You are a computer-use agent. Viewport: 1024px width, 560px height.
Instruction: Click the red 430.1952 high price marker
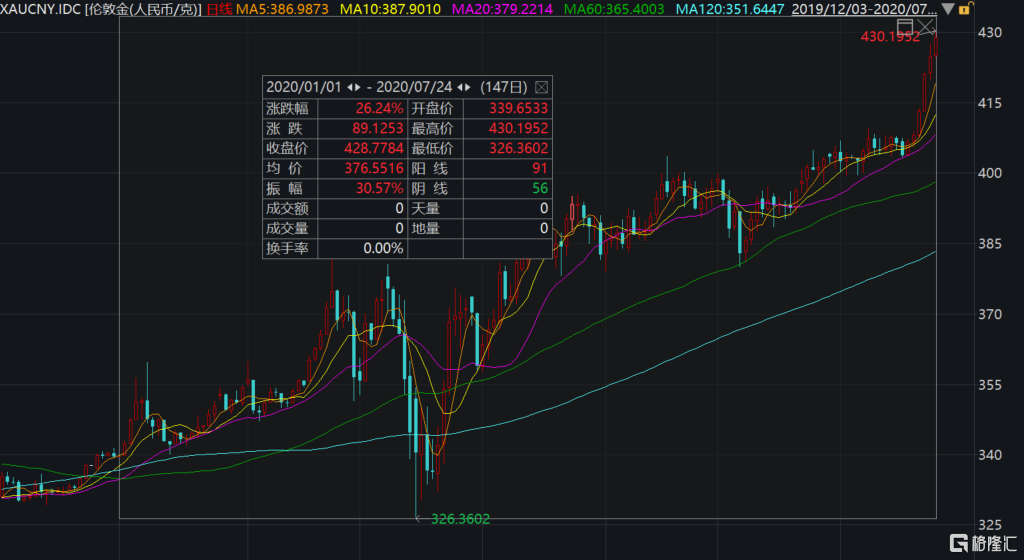[890, 37]
